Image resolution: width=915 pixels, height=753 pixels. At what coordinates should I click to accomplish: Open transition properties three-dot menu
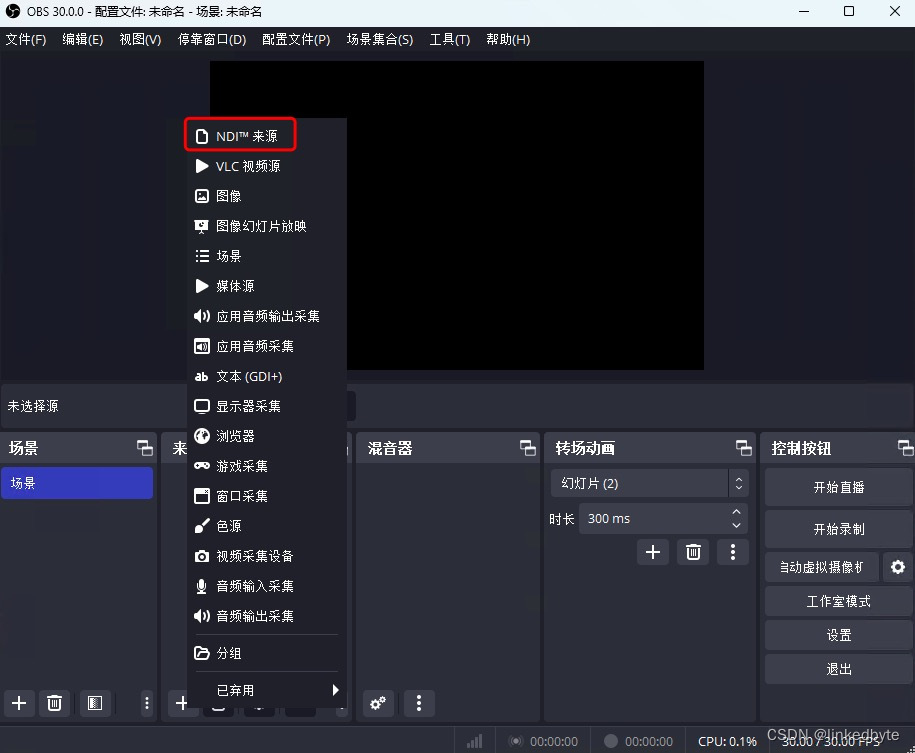click(x=733, y=552)
